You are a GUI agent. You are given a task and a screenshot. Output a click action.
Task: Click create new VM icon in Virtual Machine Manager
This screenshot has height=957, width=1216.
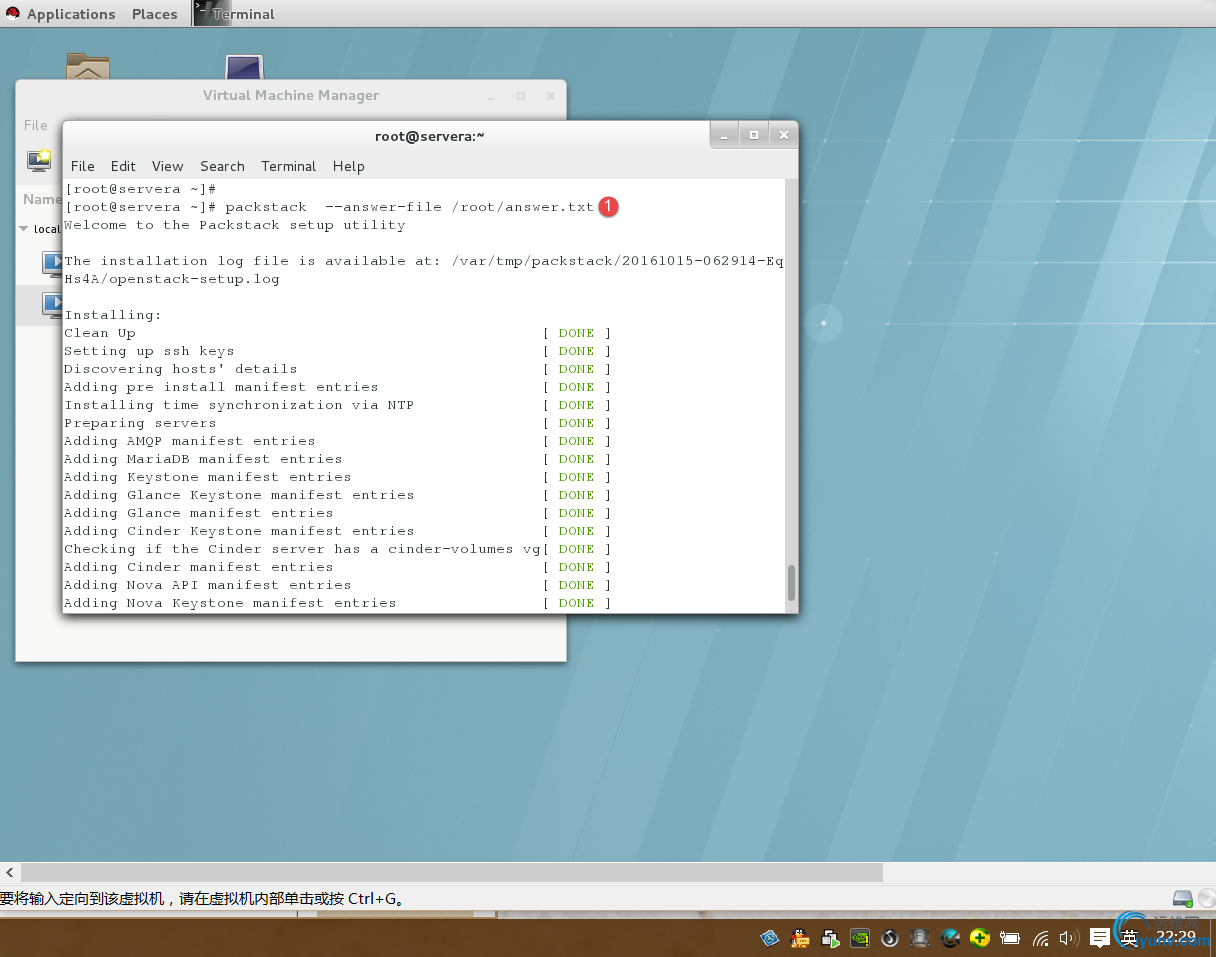[x=40, y=160]
